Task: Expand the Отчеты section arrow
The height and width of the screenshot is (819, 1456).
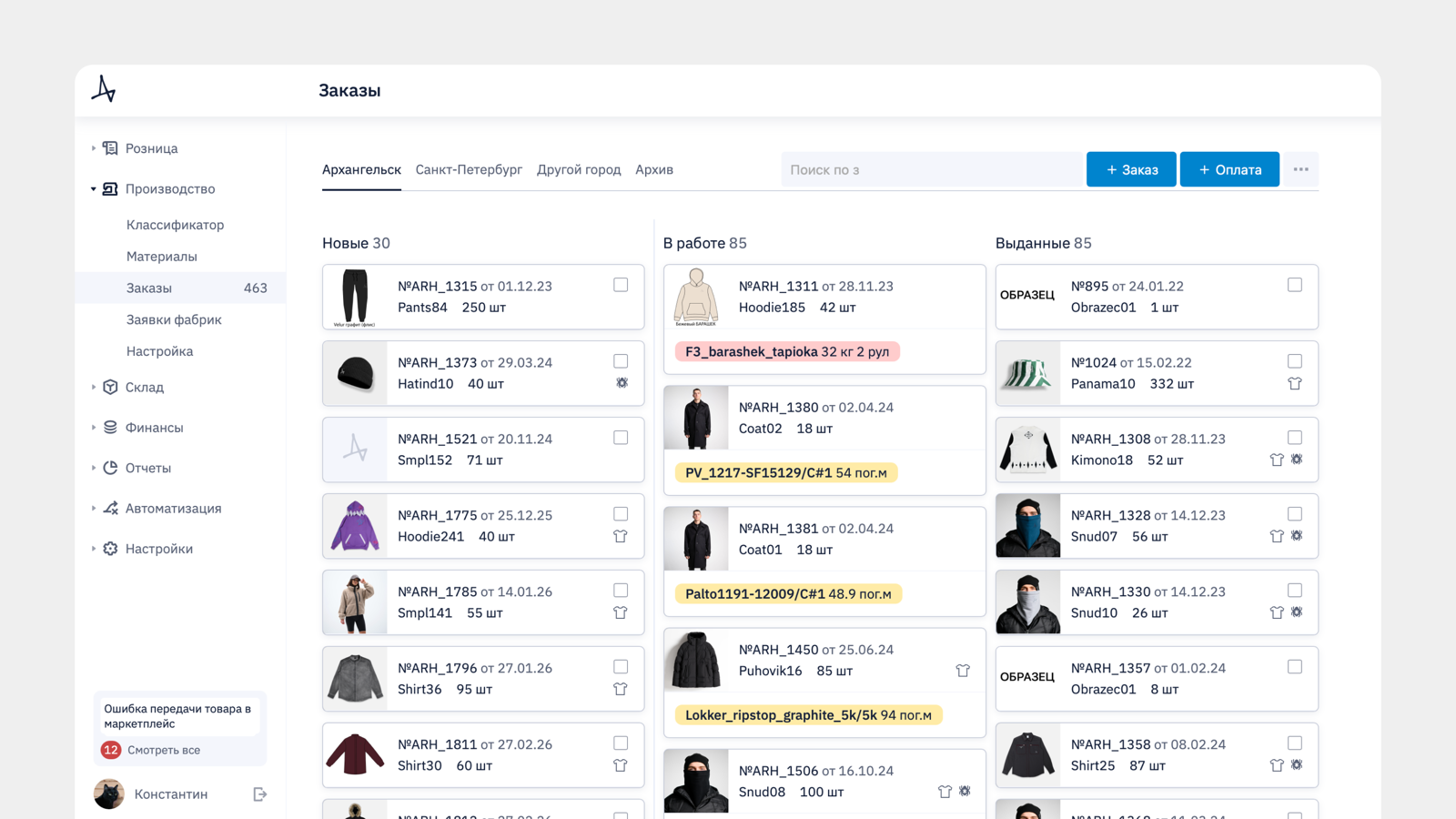Action: (93, 468)
